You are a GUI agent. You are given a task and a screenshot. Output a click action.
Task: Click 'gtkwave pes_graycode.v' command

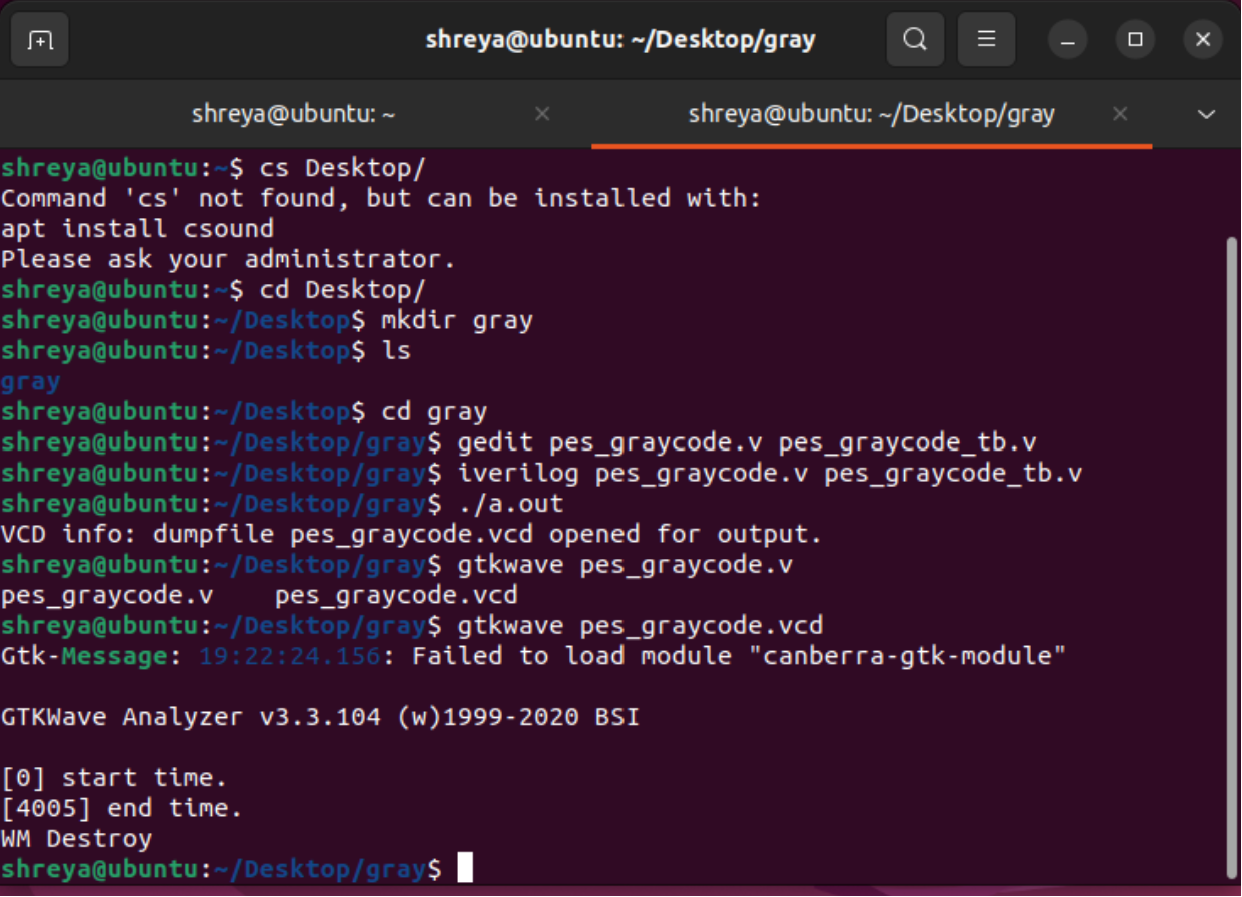[625, 564]
